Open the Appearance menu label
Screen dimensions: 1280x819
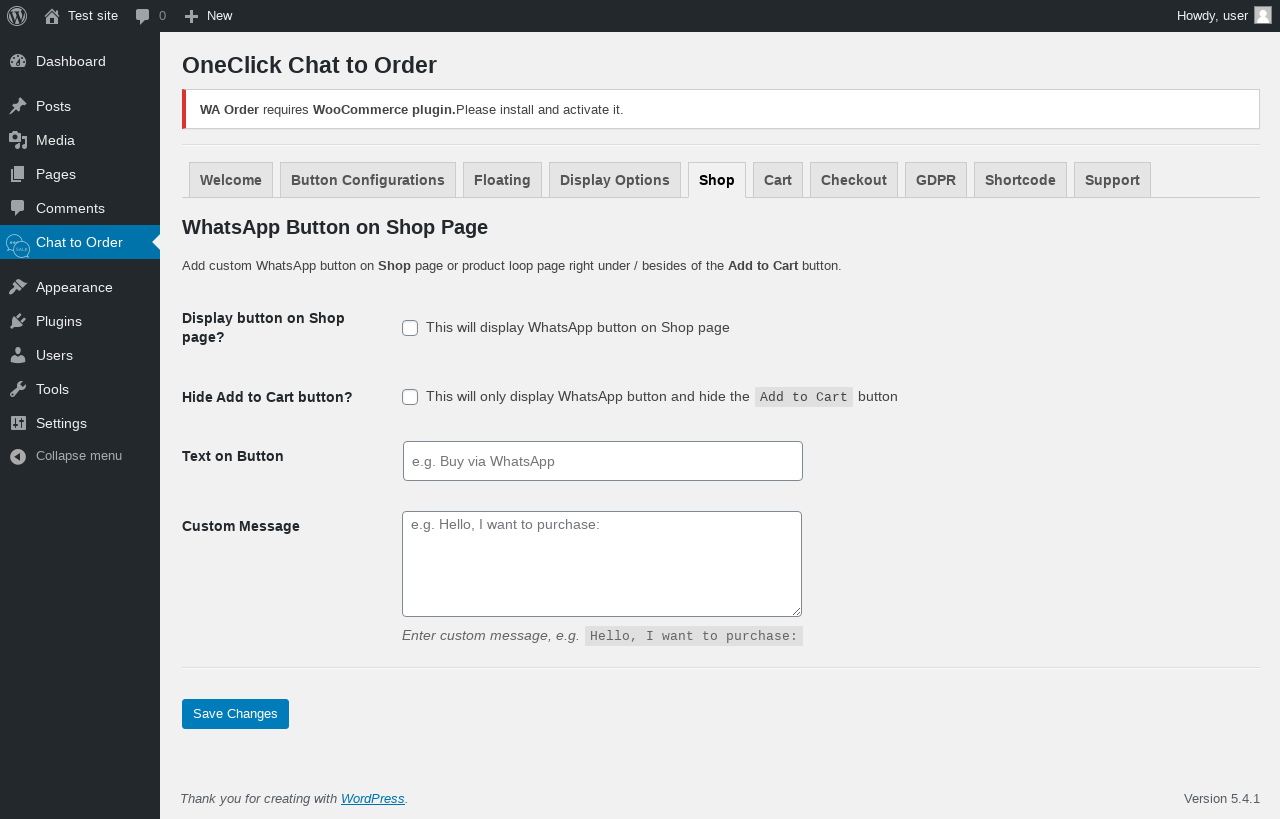pyautogui.click(x=74, y=287)
